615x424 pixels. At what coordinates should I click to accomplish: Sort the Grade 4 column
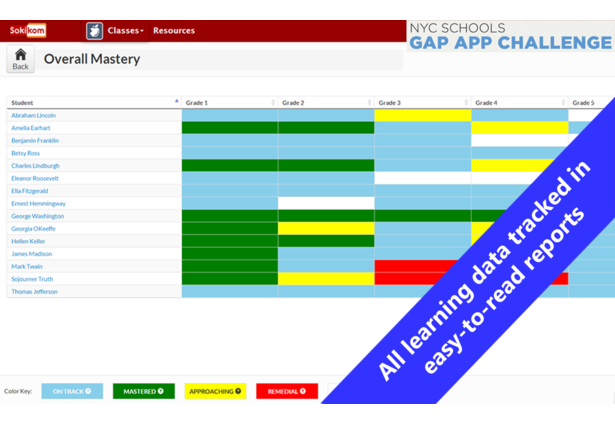click(x=520, y=103)
